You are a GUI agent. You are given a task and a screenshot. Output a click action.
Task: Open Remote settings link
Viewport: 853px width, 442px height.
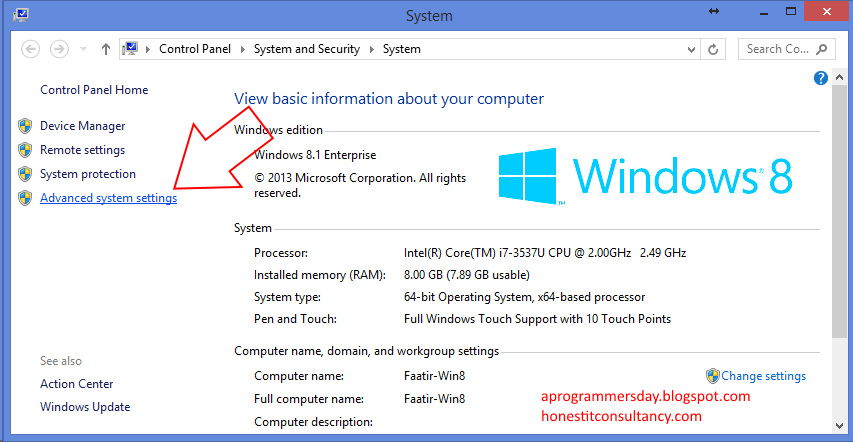[83, 150]
